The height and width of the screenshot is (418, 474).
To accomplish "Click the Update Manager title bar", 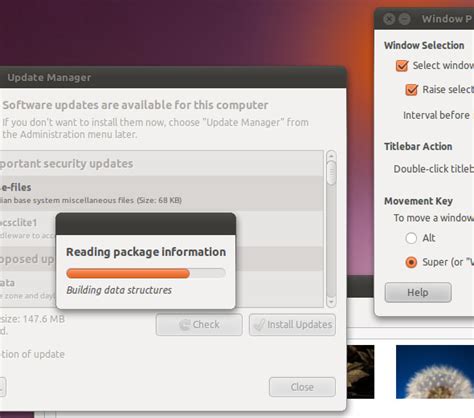I will coord(173,77).
